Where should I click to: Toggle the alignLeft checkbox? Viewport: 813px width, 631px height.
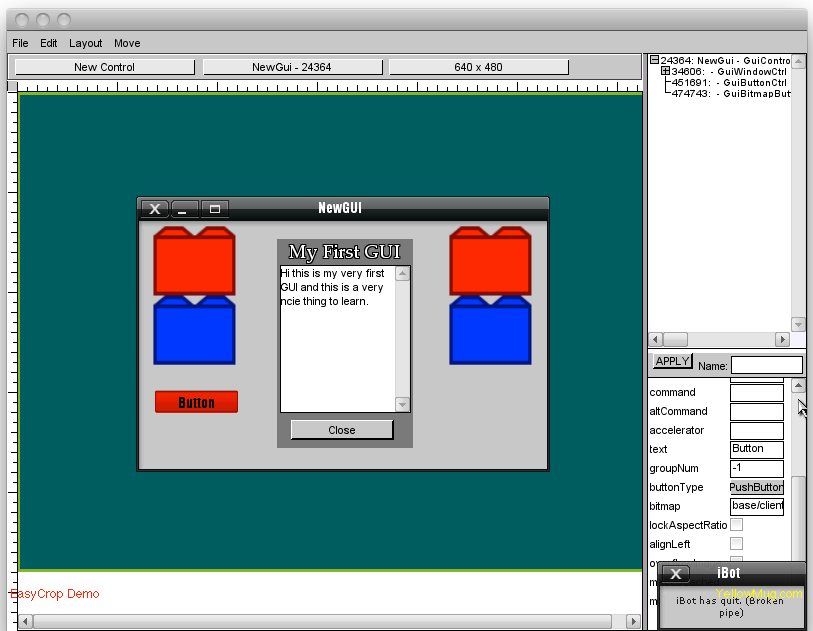pyautogui.click(x=736, y=544)
